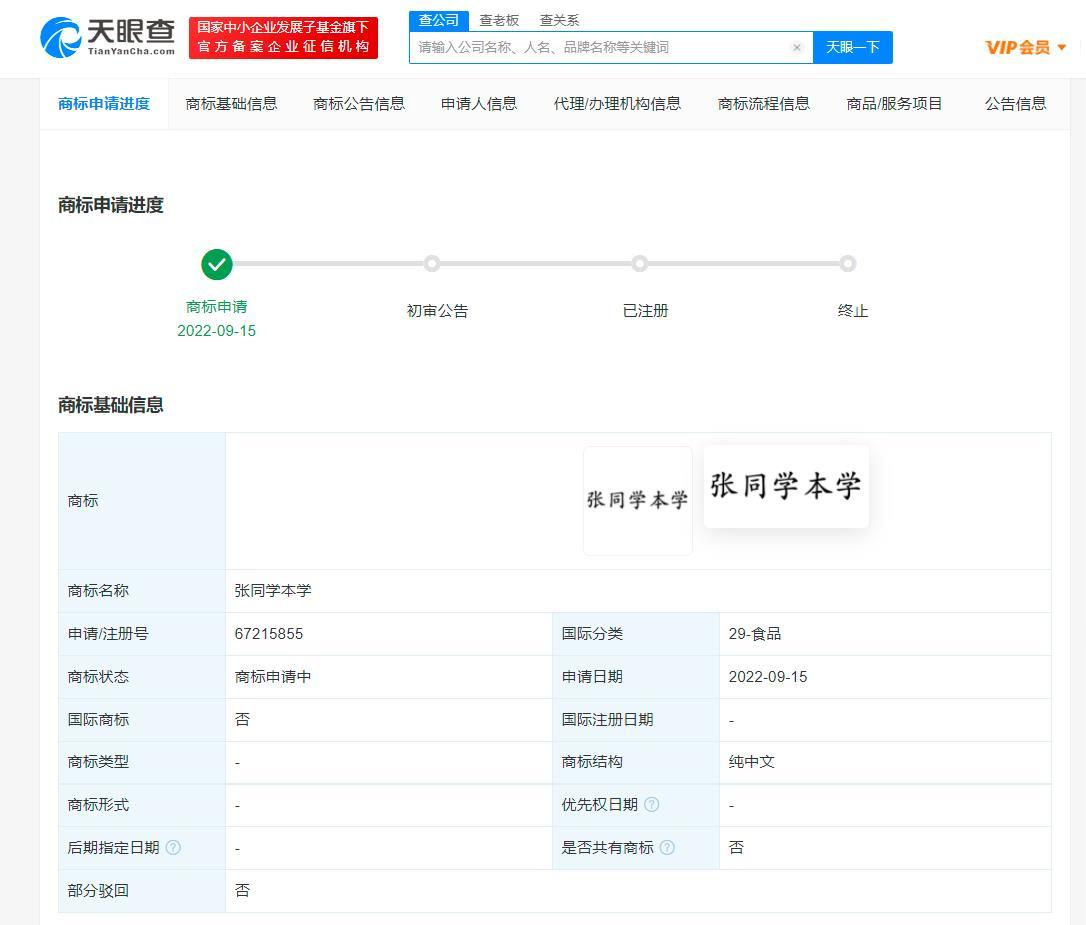Image resolution: width=1086 pixels, height=925 pixels.
Task: Clear the search field with the X icon
Action: 796,47
